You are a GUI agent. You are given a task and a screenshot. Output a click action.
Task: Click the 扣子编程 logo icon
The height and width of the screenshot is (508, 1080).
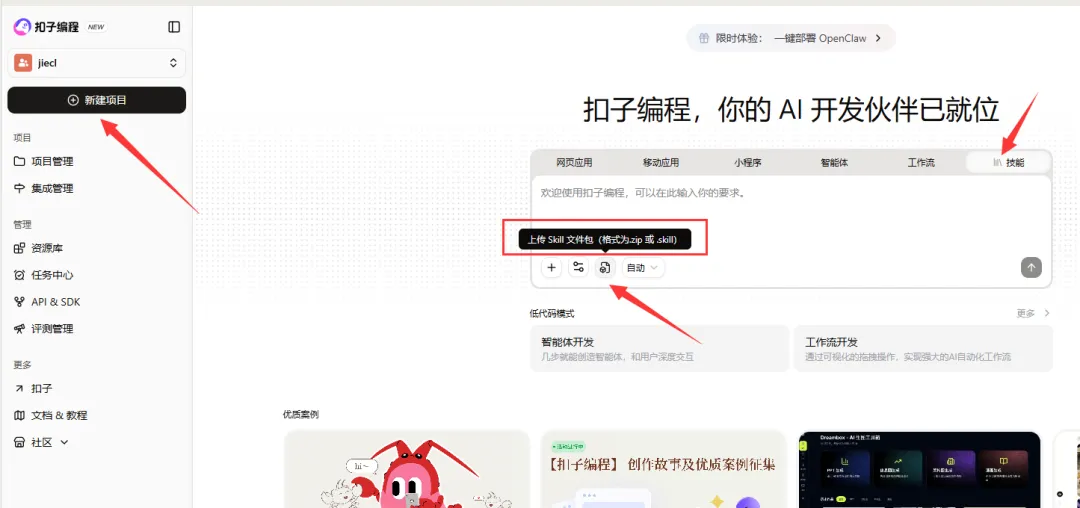(x=22, y=27)
